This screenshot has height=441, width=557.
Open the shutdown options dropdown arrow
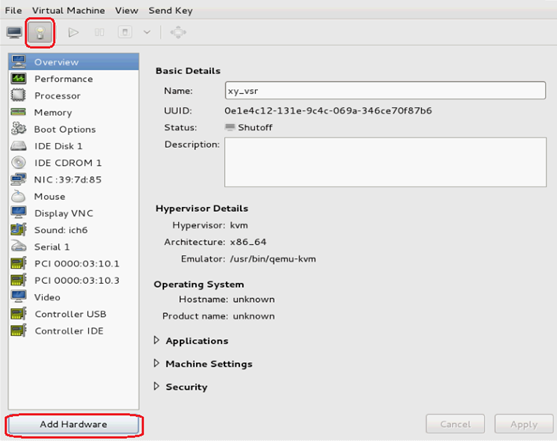(147, 33)
